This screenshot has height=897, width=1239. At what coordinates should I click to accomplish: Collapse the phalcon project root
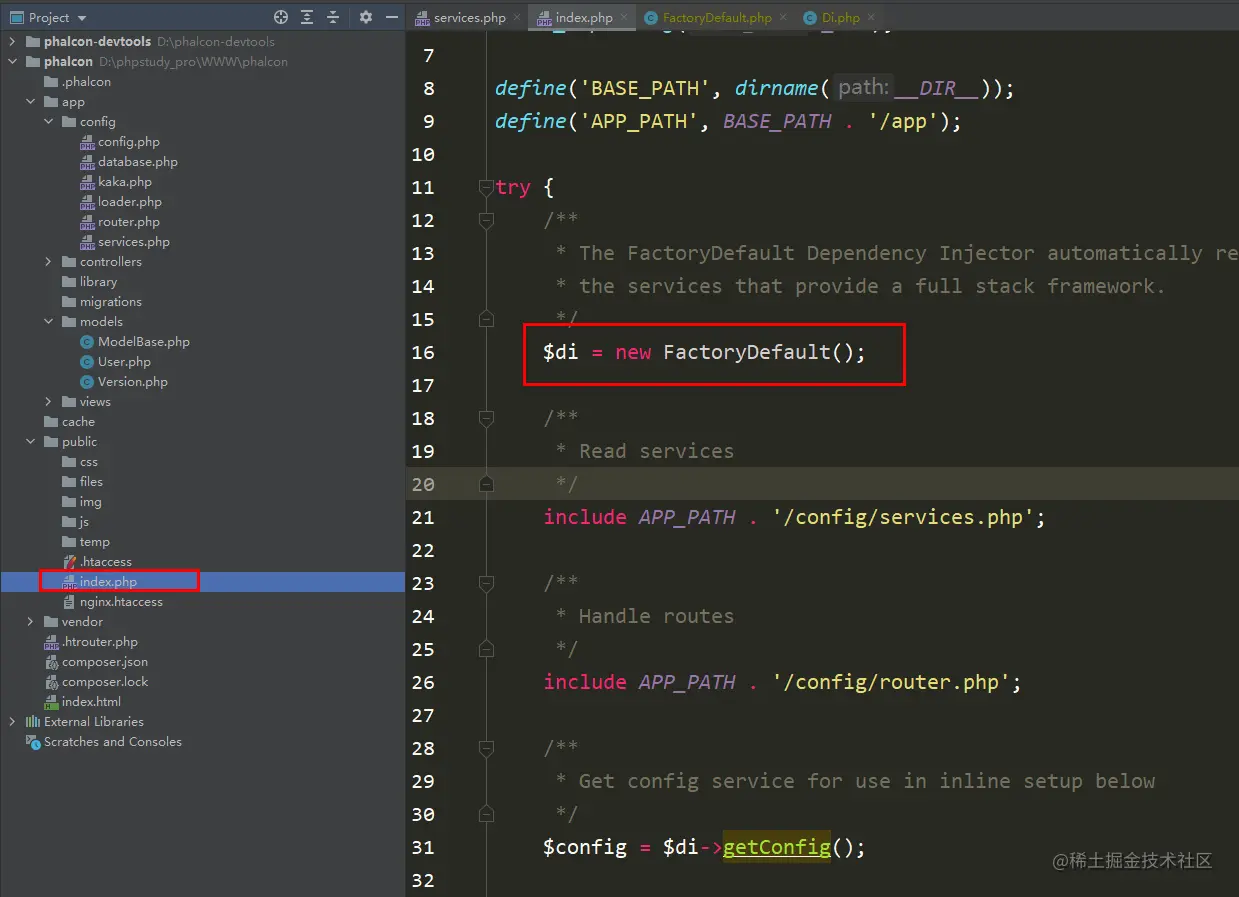(x=13, y=62)
